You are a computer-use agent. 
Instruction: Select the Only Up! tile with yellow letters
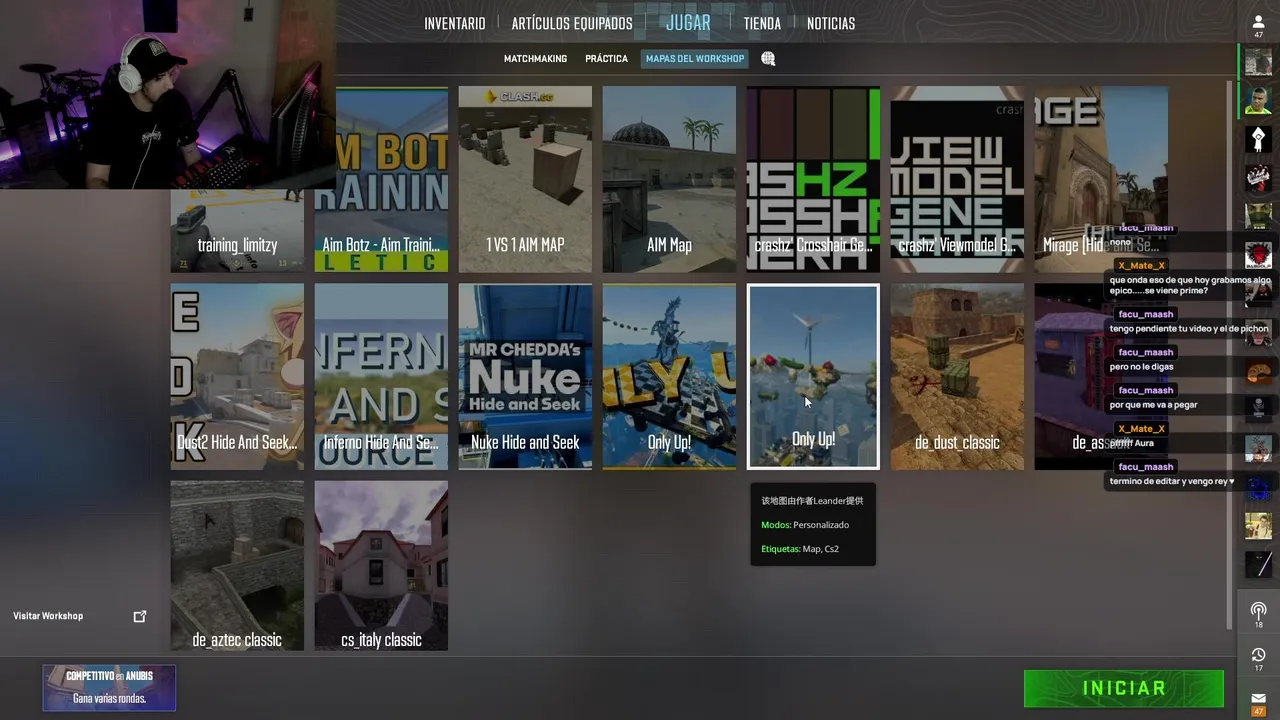click(669, 377)
